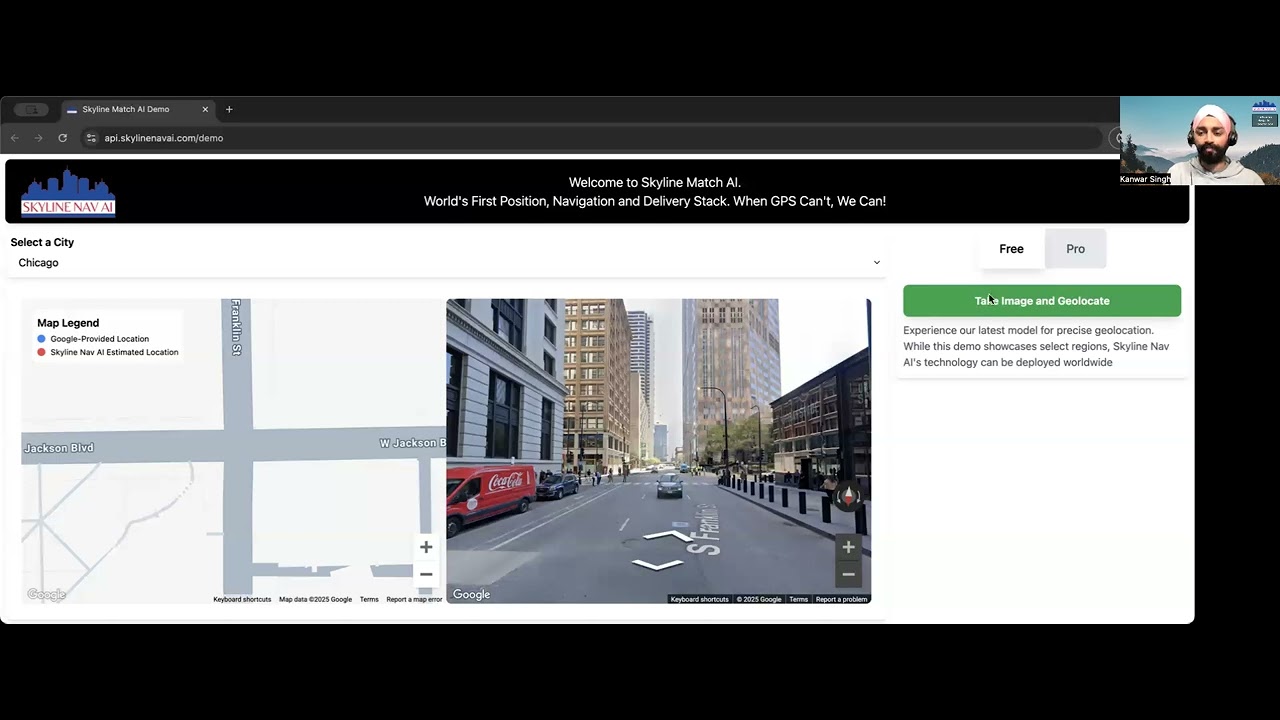Viewport: 1280px width, 720px height.
Task: Click Report a problem link
Action: pos(841,599)
